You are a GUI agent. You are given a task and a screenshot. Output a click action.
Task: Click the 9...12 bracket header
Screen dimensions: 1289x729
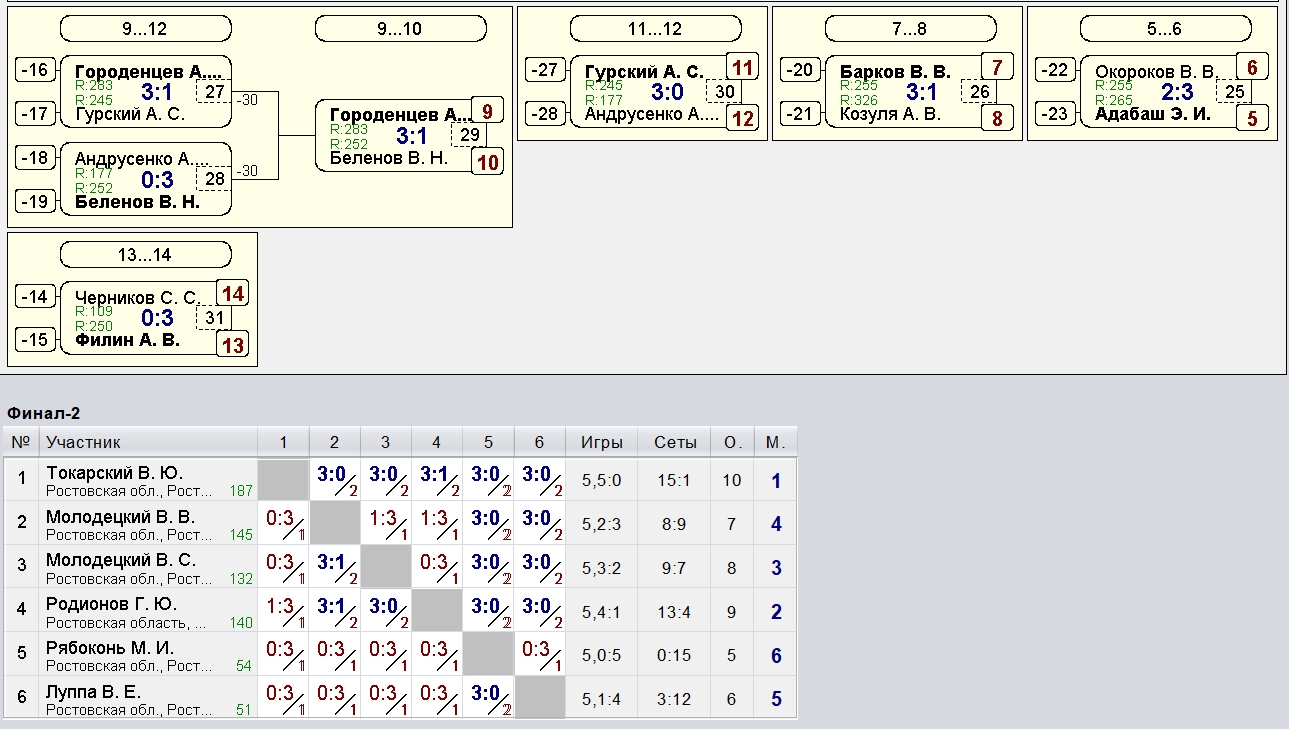tap(146, 29)
